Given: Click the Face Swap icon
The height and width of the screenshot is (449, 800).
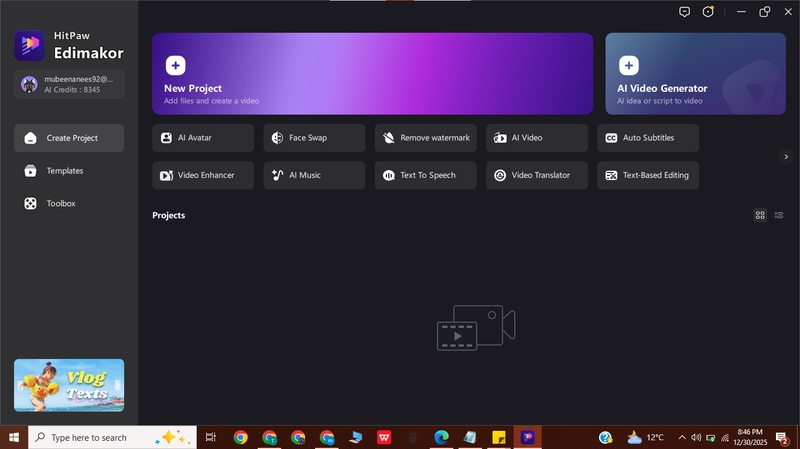Looking at the screenshot, I should click(277, 138).
